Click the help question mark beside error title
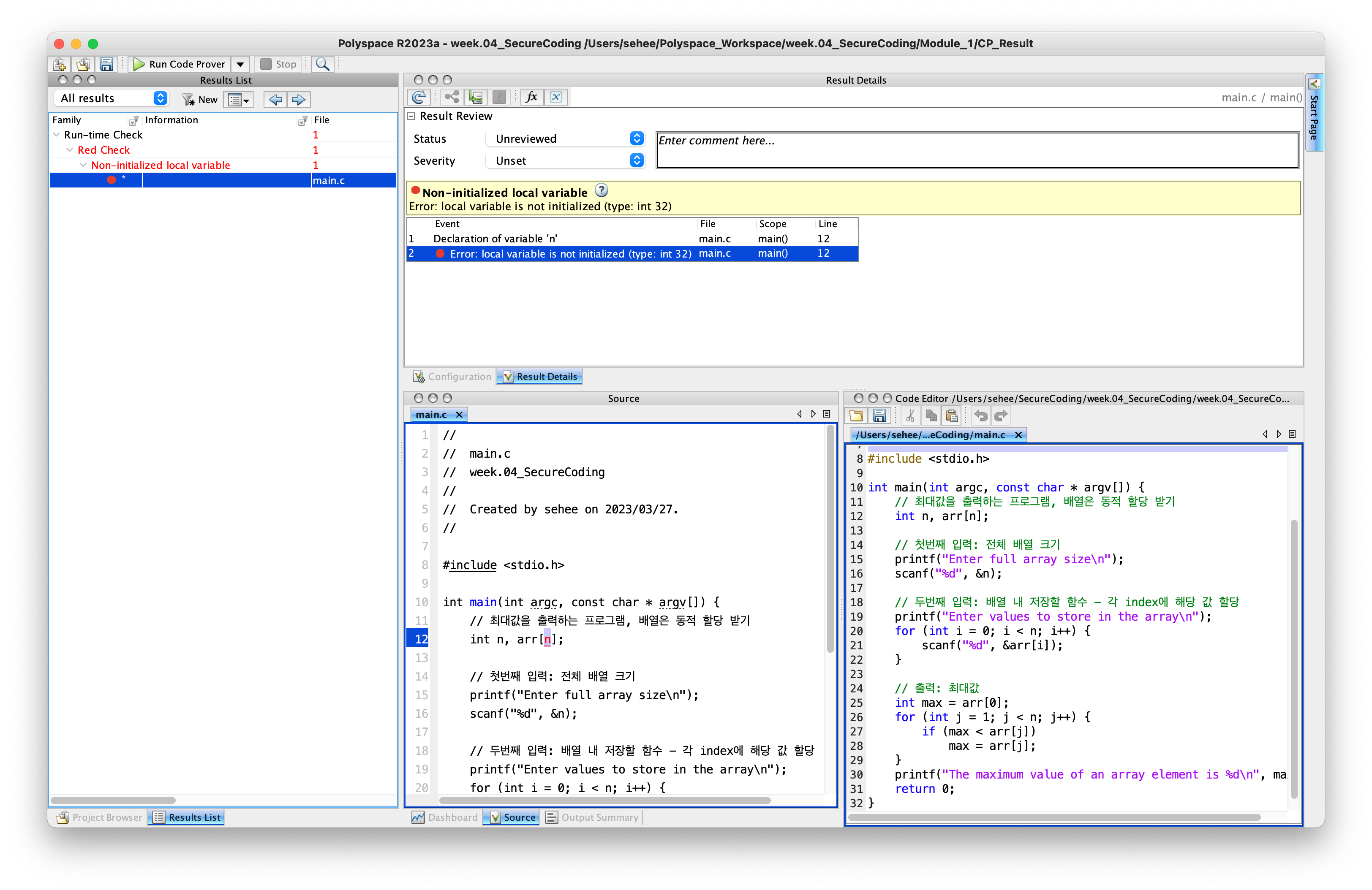 [x=601, y=190]
